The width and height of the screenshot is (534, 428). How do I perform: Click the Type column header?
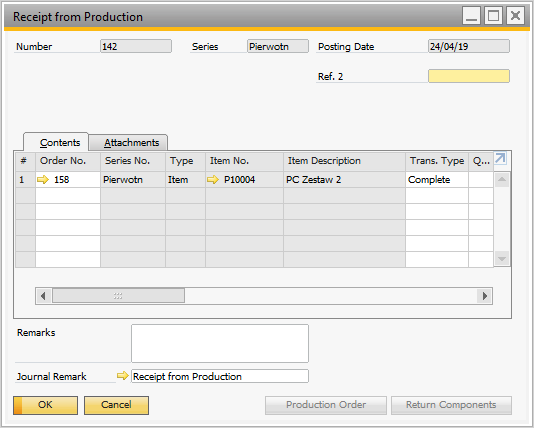pyautogui.click(x=185, y=161)
